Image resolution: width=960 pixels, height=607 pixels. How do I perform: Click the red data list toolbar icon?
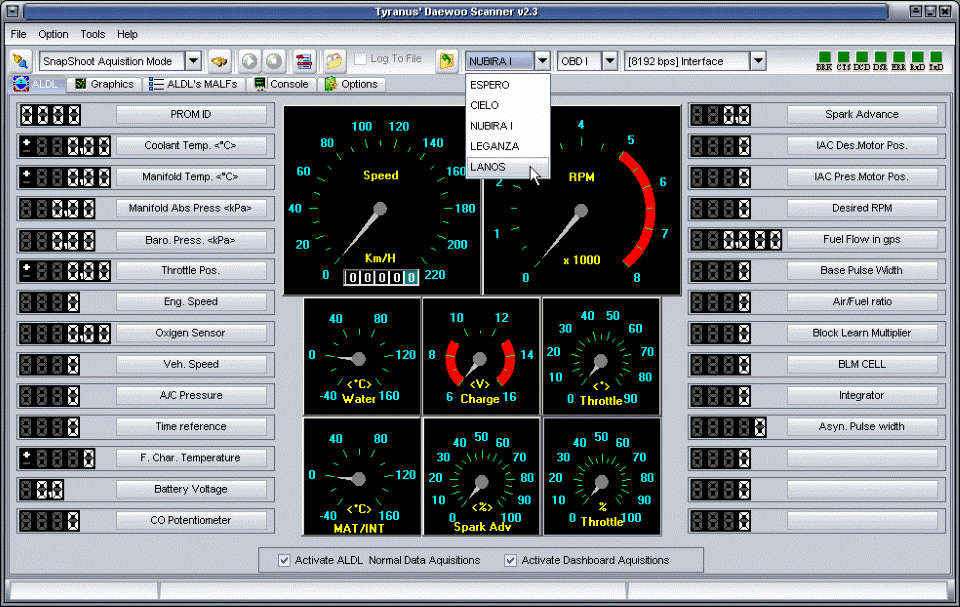coord(303,61)
